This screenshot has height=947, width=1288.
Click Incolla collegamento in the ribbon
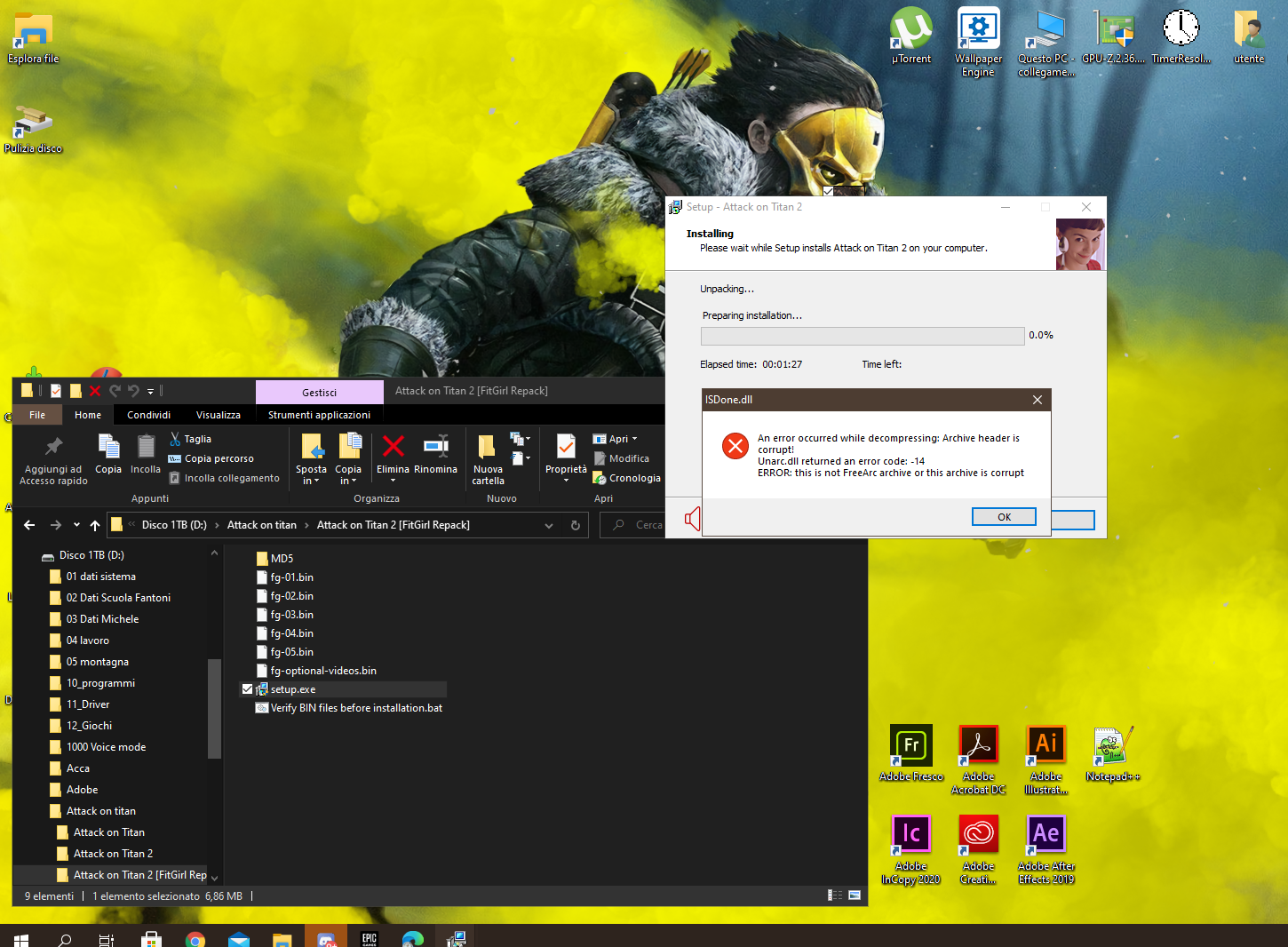(x=225, y=478)
